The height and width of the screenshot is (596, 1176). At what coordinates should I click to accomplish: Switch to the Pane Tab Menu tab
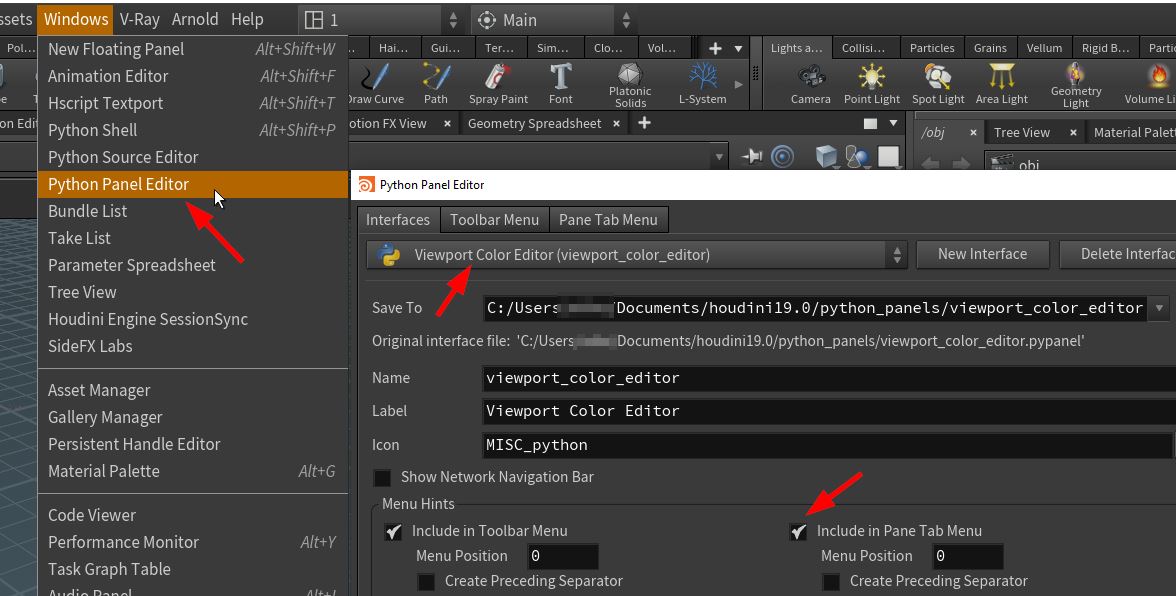click(x=608, y=220)
